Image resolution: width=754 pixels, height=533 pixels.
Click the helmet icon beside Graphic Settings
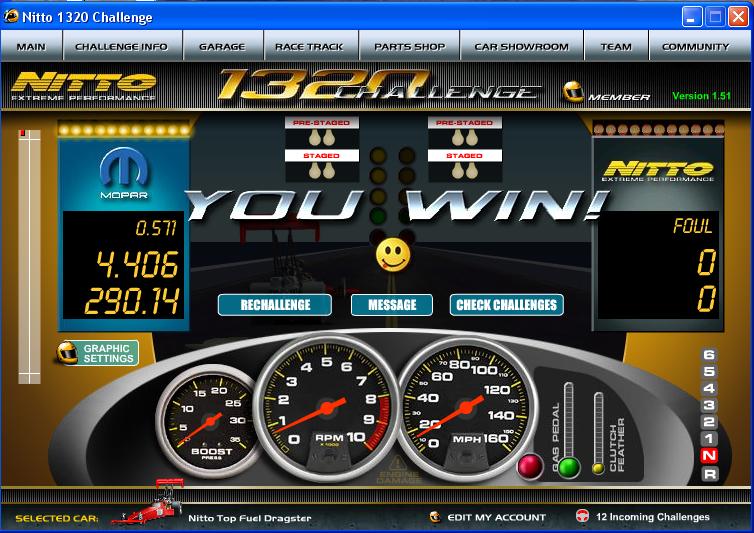(x=67, y=353)
